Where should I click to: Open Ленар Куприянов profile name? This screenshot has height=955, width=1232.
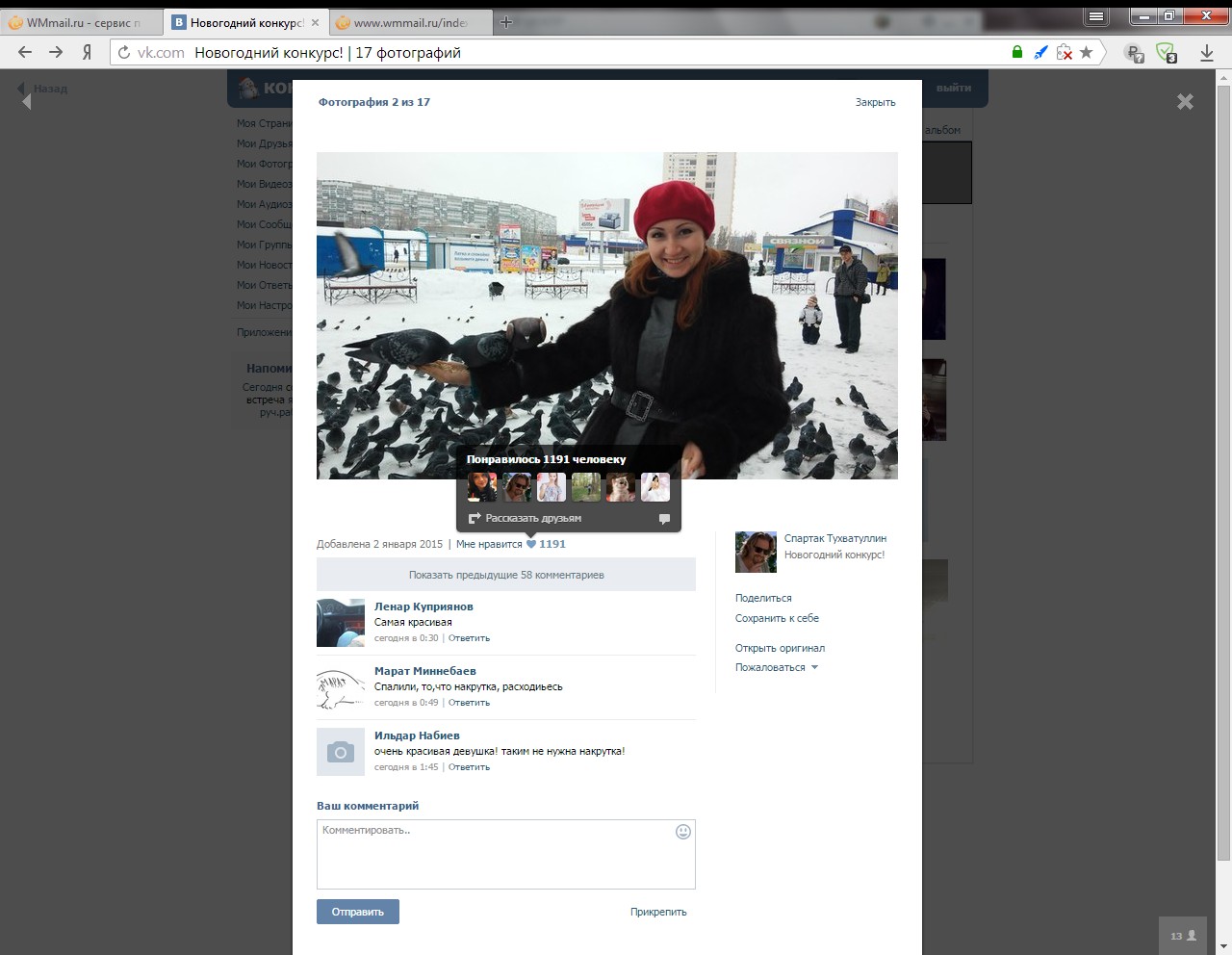click(423, 607)
